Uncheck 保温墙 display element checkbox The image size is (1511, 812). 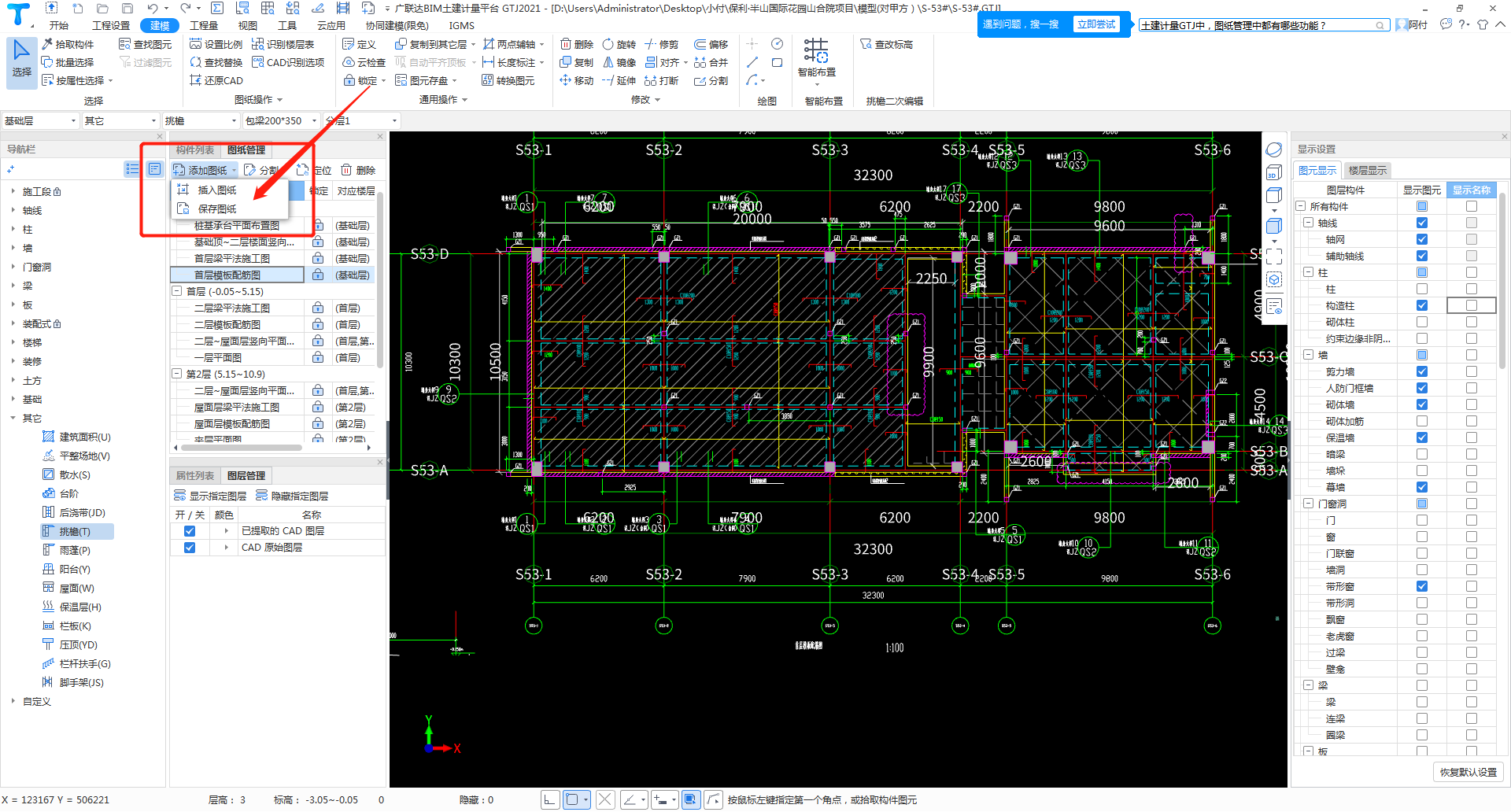(x=1422, y=437)
